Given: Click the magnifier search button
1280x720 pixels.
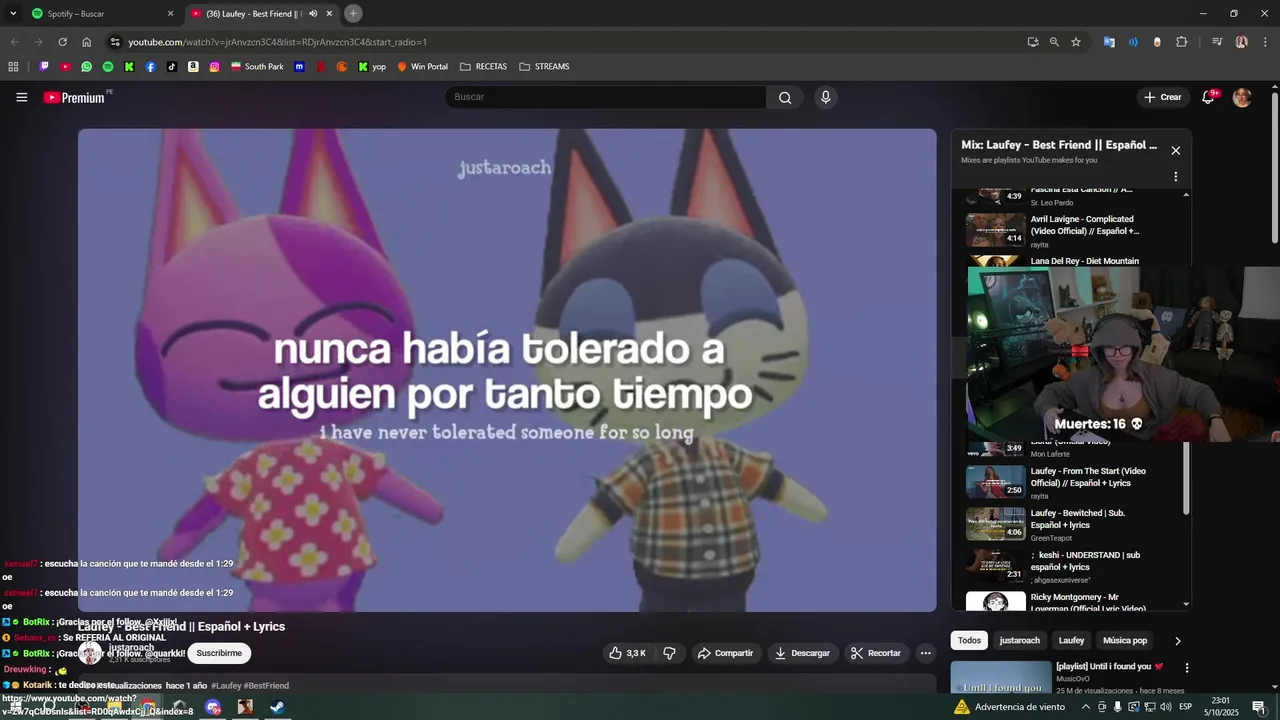Looking at the screenshot, I should click(x=785, y=97).
